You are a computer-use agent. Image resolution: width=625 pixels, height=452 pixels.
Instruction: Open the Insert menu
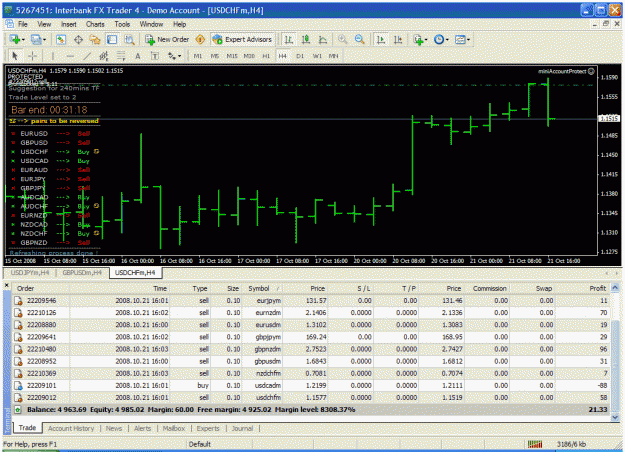point(69,24)
